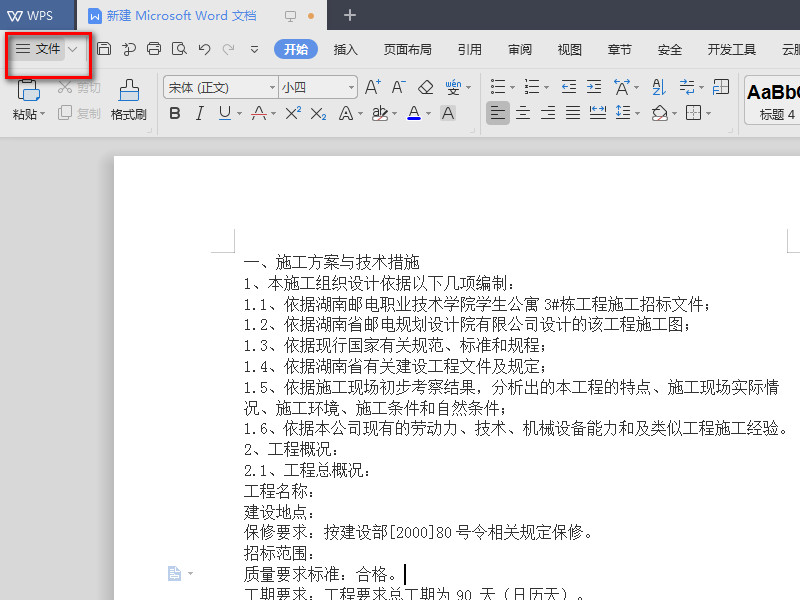Screen dimensions: 800x600
Task: Open the print preview
Action: pyautogui.click(x=179, y=47)
